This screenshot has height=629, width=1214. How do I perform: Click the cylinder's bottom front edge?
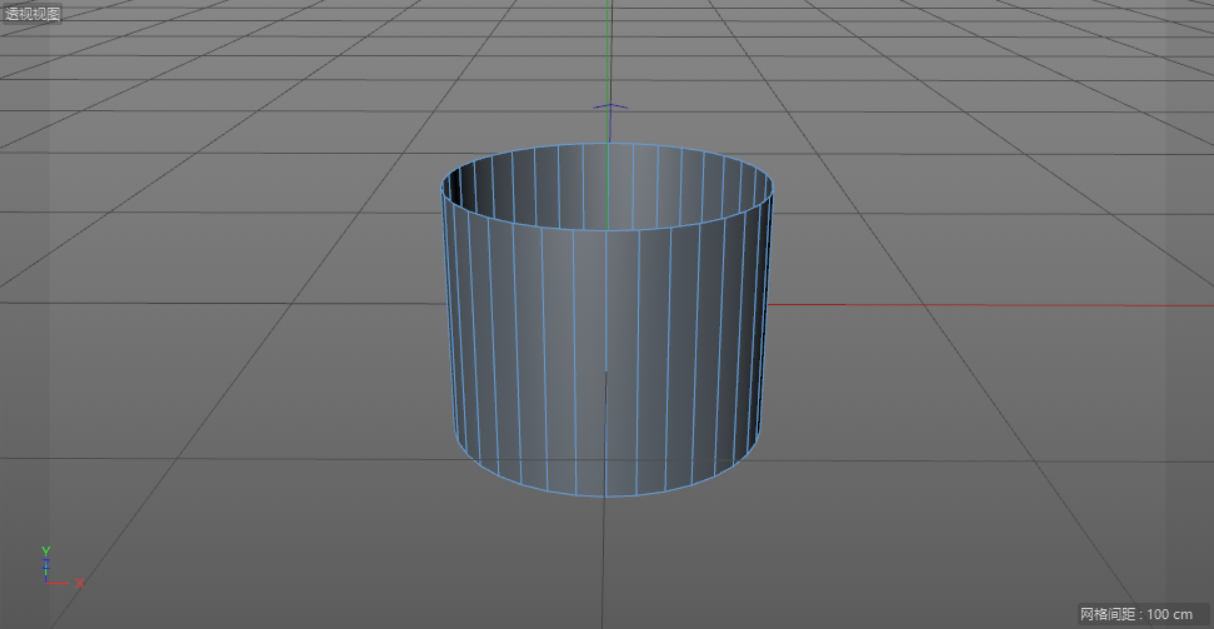tap(606, 496)
